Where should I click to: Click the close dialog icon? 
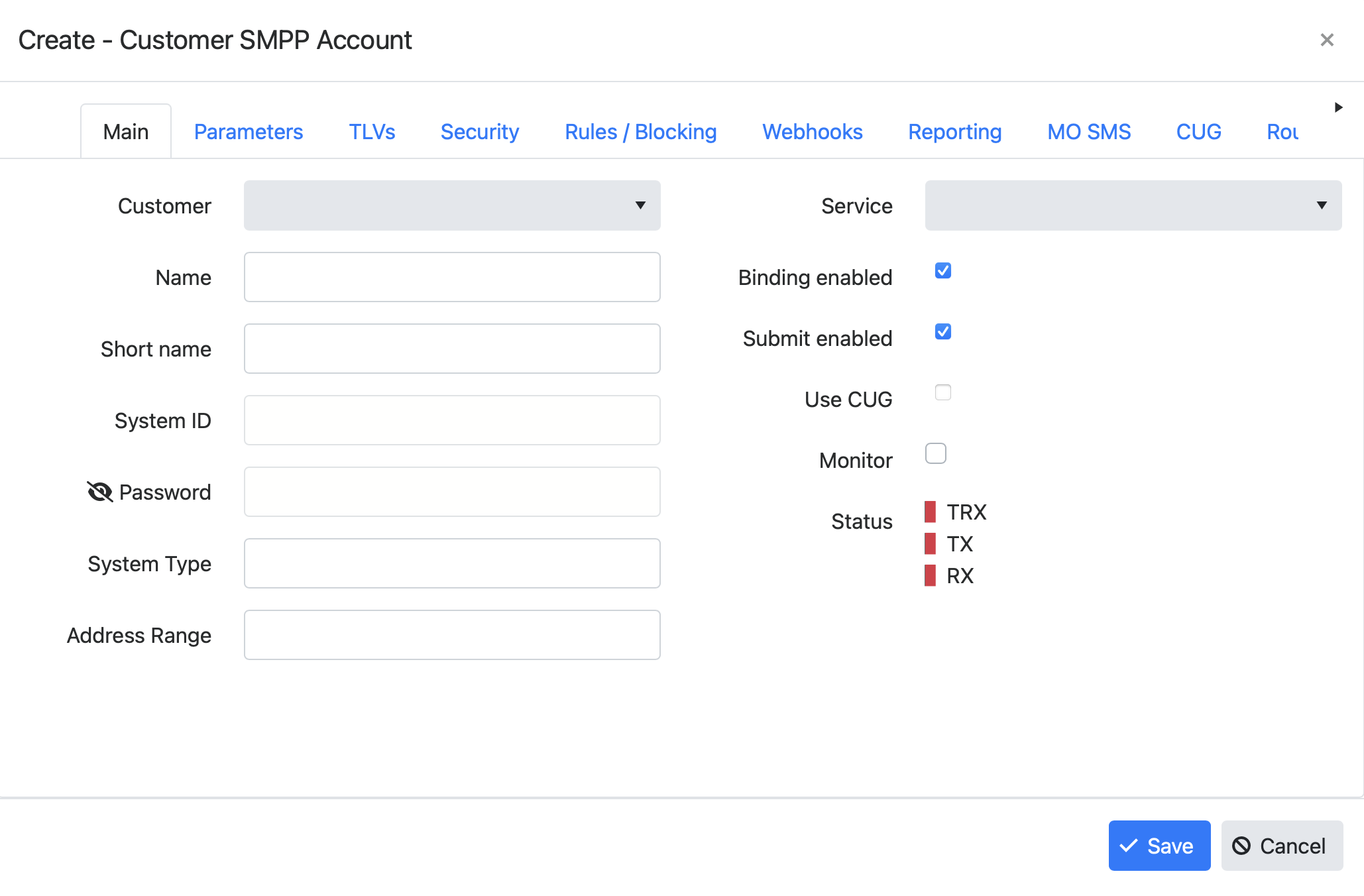(1327, 40)
